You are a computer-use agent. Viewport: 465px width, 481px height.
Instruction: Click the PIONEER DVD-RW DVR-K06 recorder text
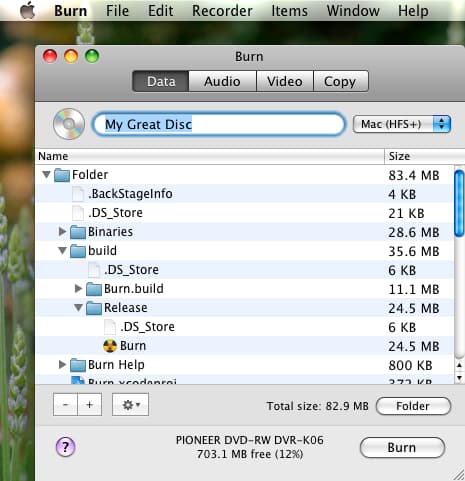tap(250, 440)
